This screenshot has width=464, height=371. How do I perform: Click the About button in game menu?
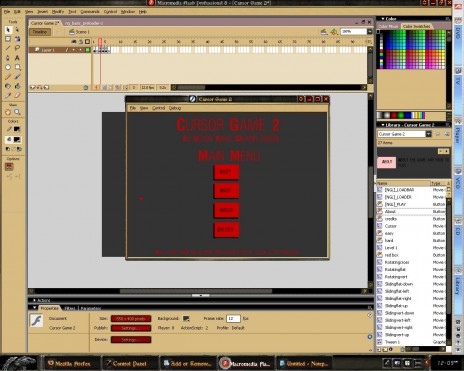pos(226,210)
